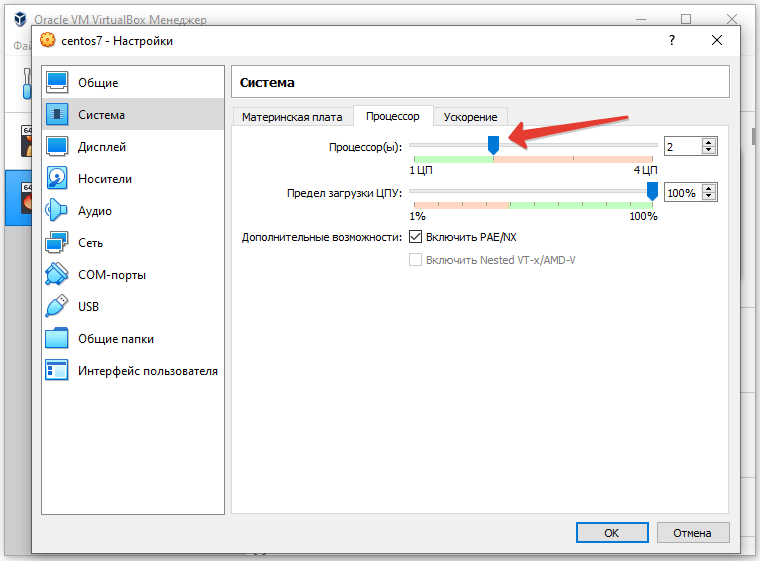Click the processor count input field
The width and height of the screenshot is (760, 561).
tap(682, 147)
